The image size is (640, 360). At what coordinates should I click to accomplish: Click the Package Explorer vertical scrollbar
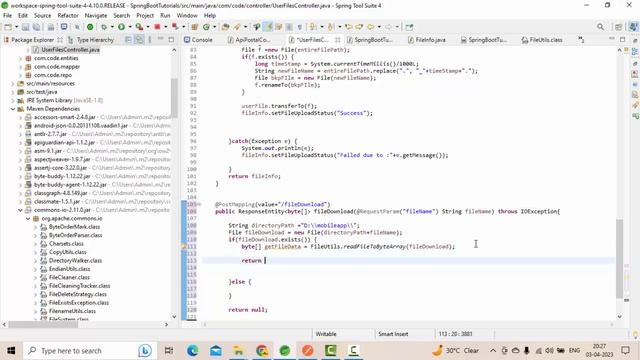tap(174, 98)
